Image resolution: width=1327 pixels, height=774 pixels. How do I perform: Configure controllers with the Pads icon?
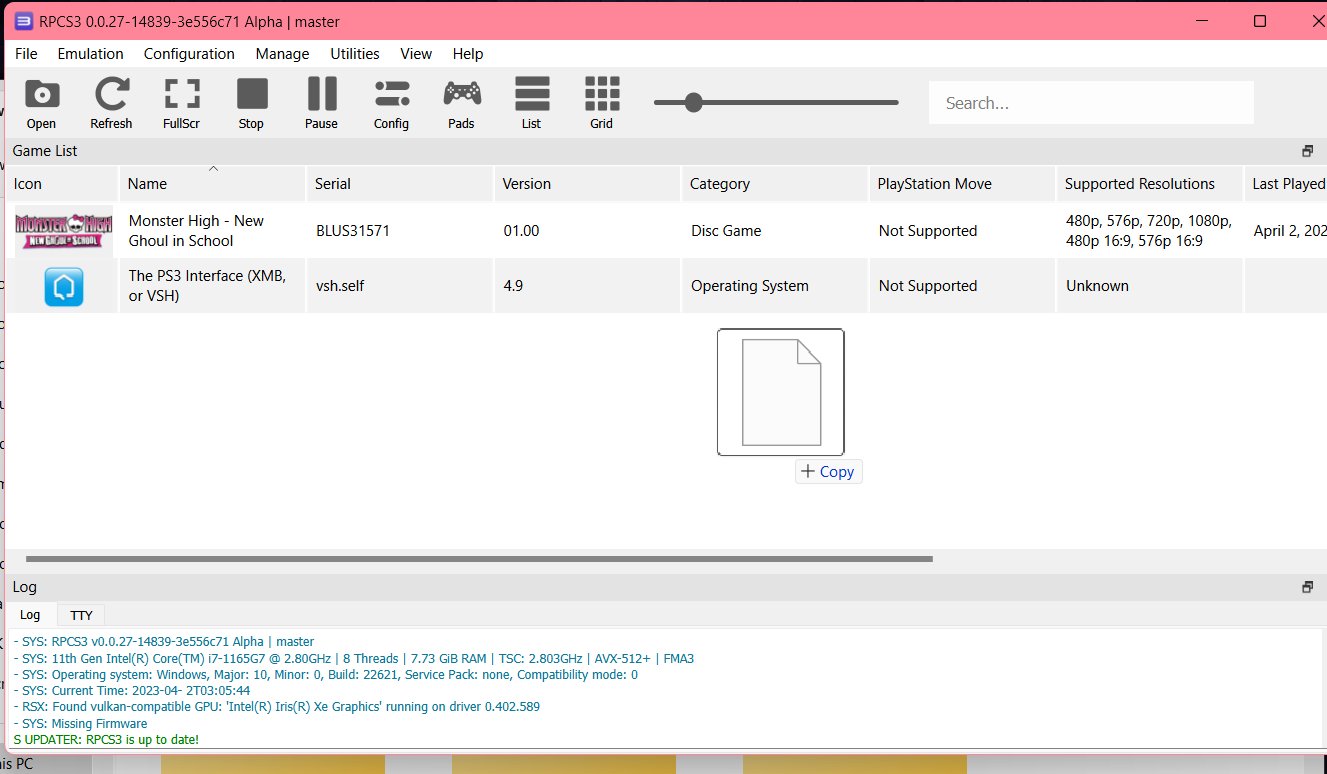461,100
